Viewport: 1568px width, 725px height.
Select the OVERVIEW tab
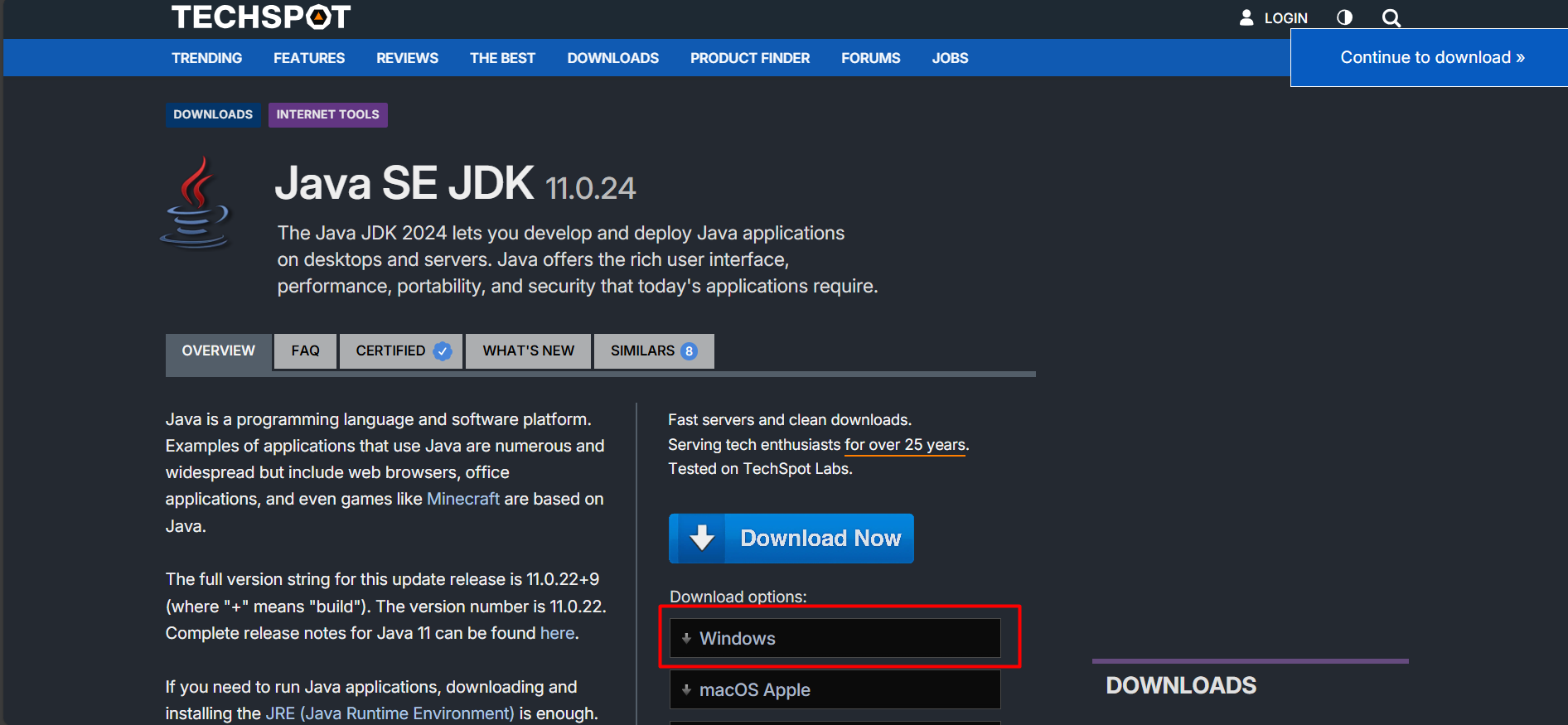coord(219,351)
